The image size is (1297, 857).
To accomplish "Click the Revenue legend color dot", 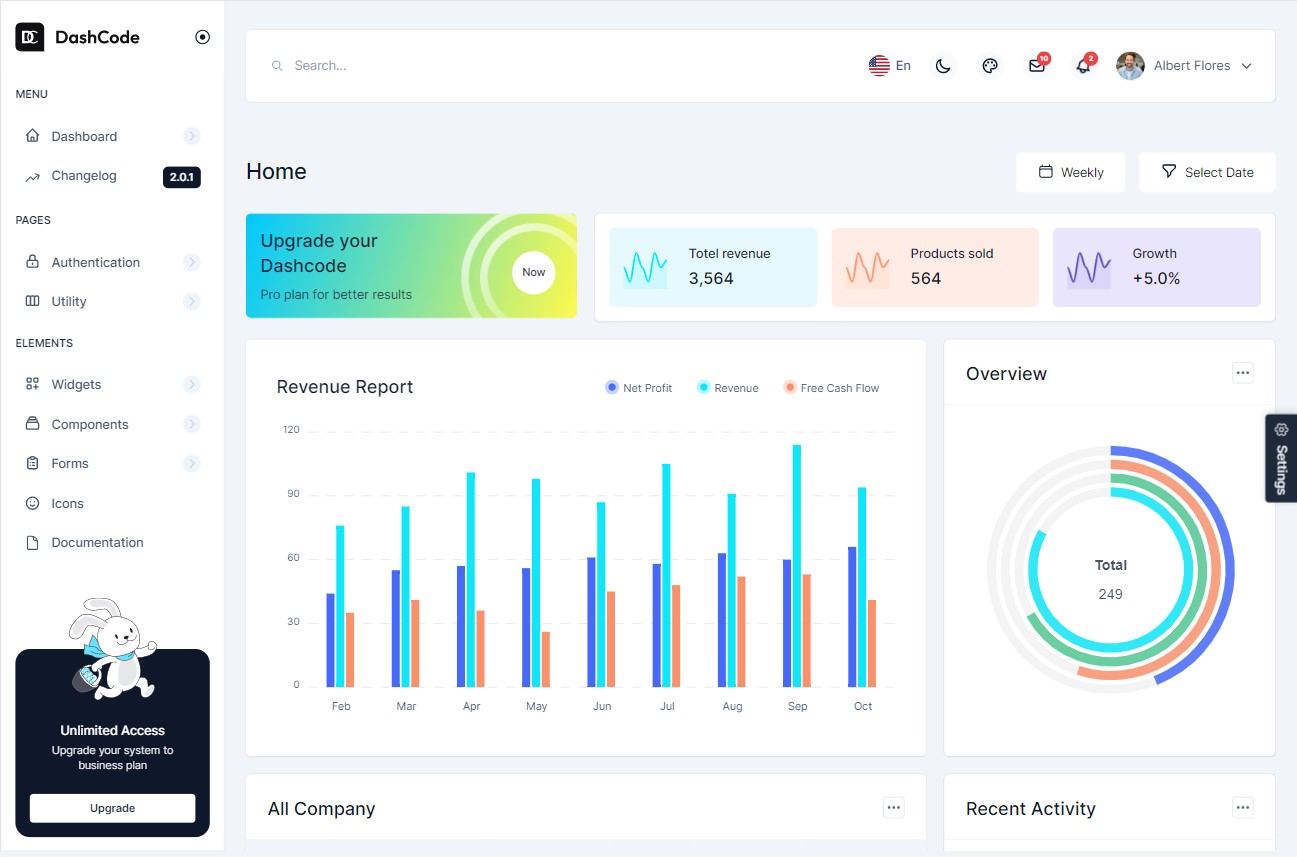I will coord(704,388).
